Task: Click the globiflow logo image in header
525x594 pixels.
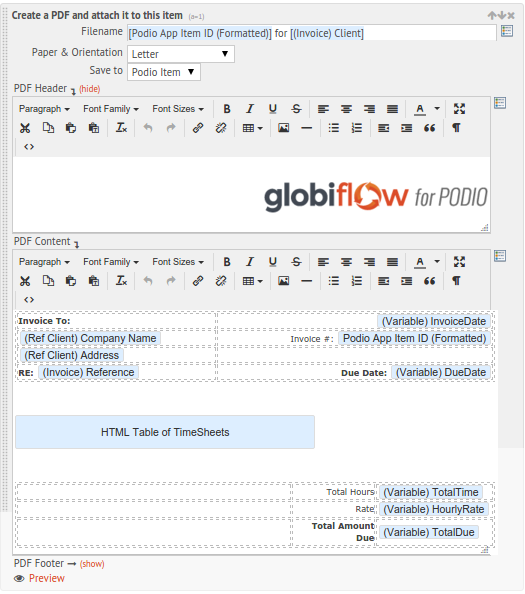Action: (x=375, y=197)
